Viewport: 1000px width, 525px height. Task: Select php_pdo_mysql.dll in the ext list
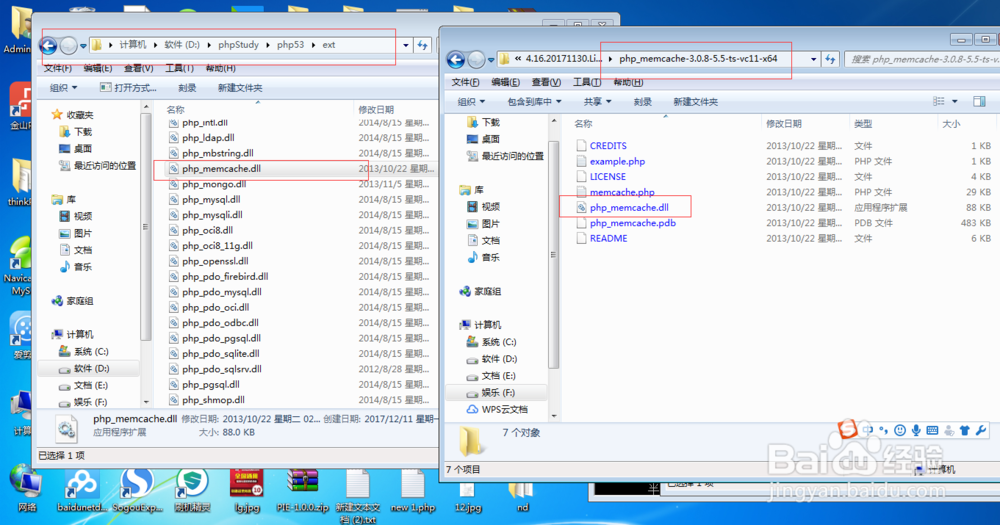click(221, 292)
